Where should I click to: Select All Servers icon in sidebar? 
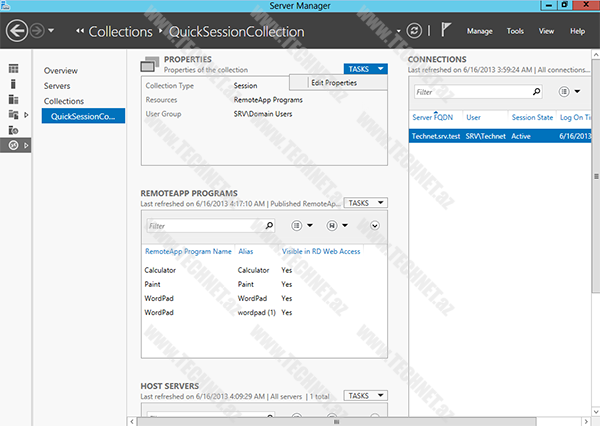tap(14, 99)
